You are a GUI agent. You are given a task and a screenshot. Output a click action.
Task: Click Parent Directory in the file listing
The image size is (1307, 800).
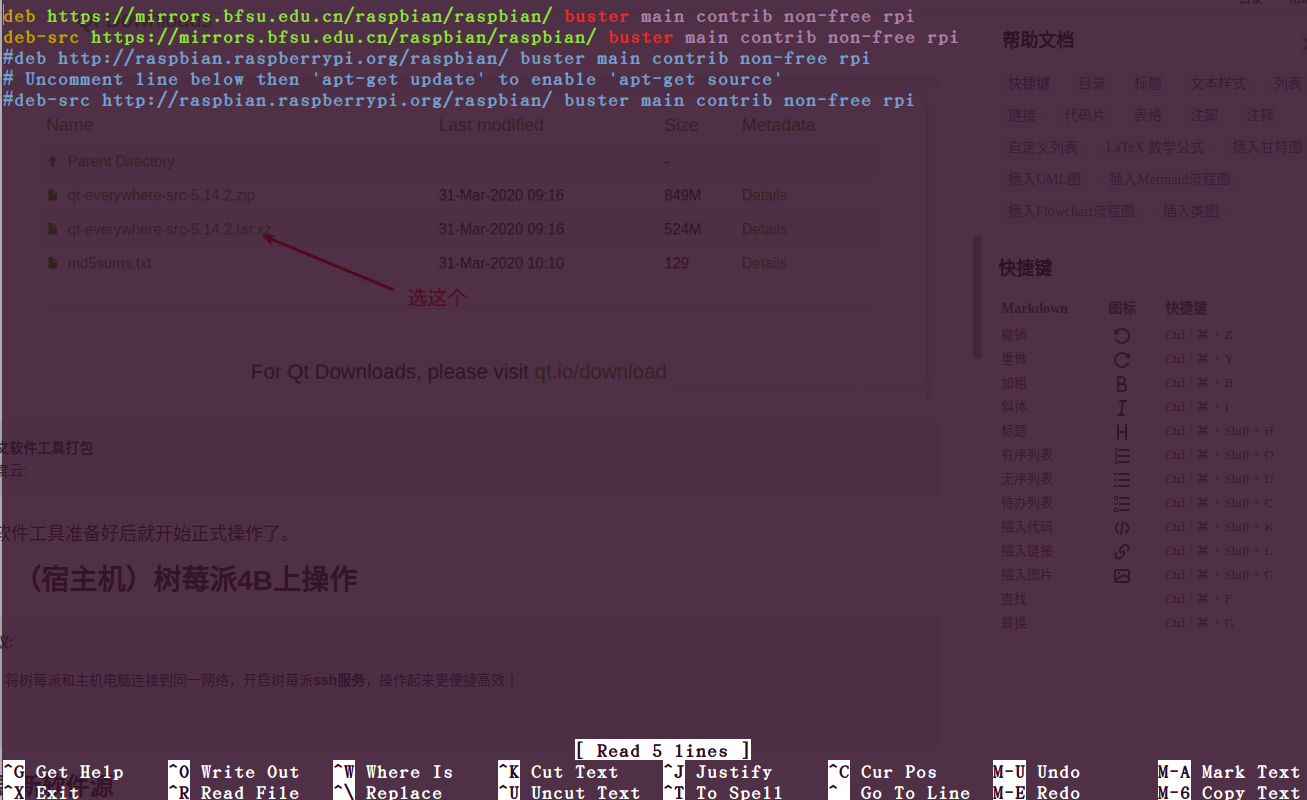point(122,160)
